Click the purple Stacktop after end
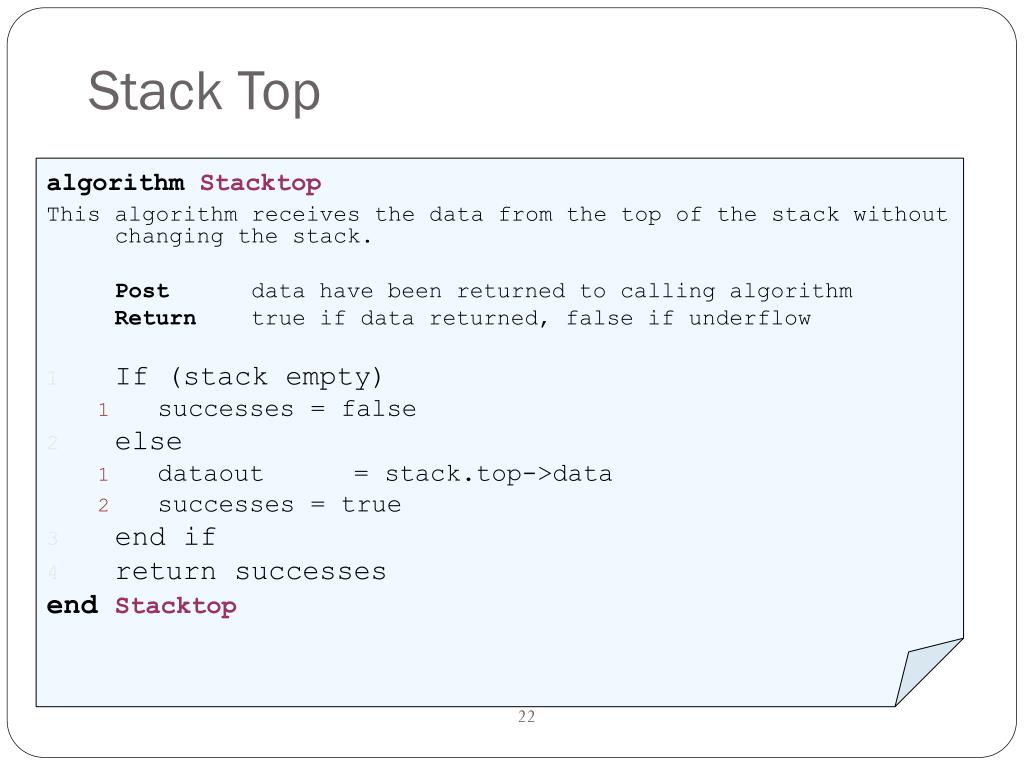Screen dimensions: 1024x768 click(176, 605)
